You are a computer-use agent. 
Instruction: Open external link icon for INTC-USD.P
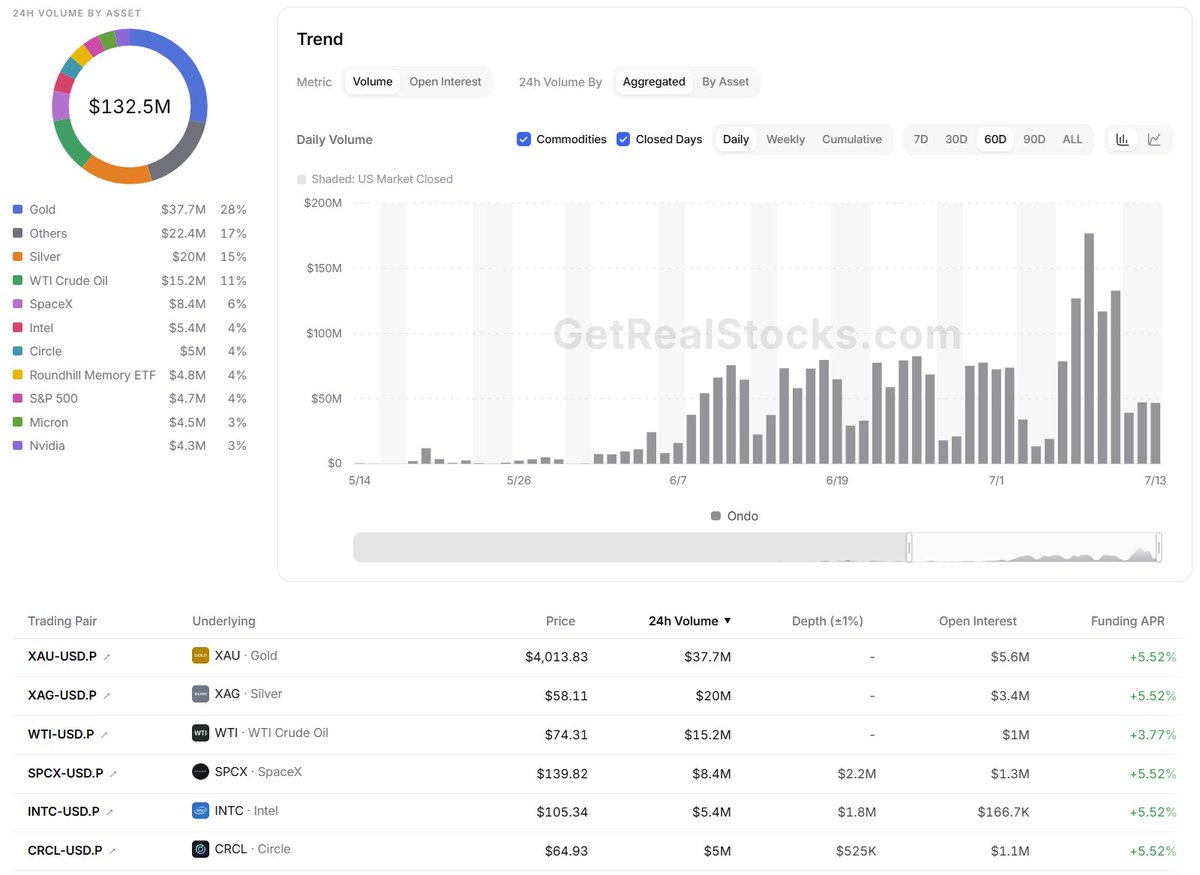pos(110,812)
